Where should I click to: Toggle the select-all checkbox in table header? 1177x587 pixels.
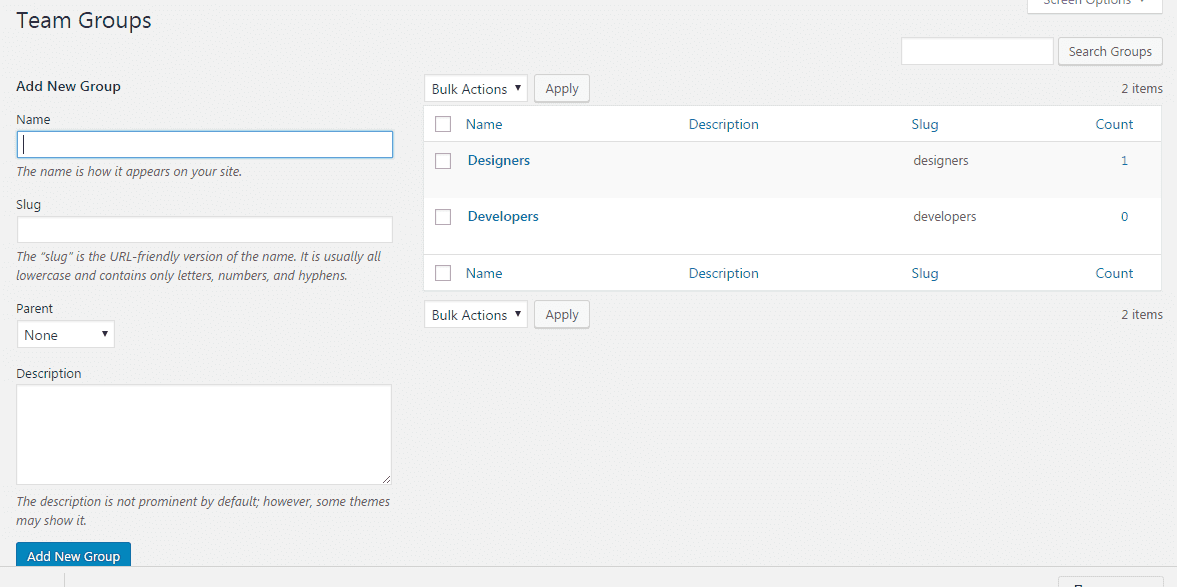(443, 125)
